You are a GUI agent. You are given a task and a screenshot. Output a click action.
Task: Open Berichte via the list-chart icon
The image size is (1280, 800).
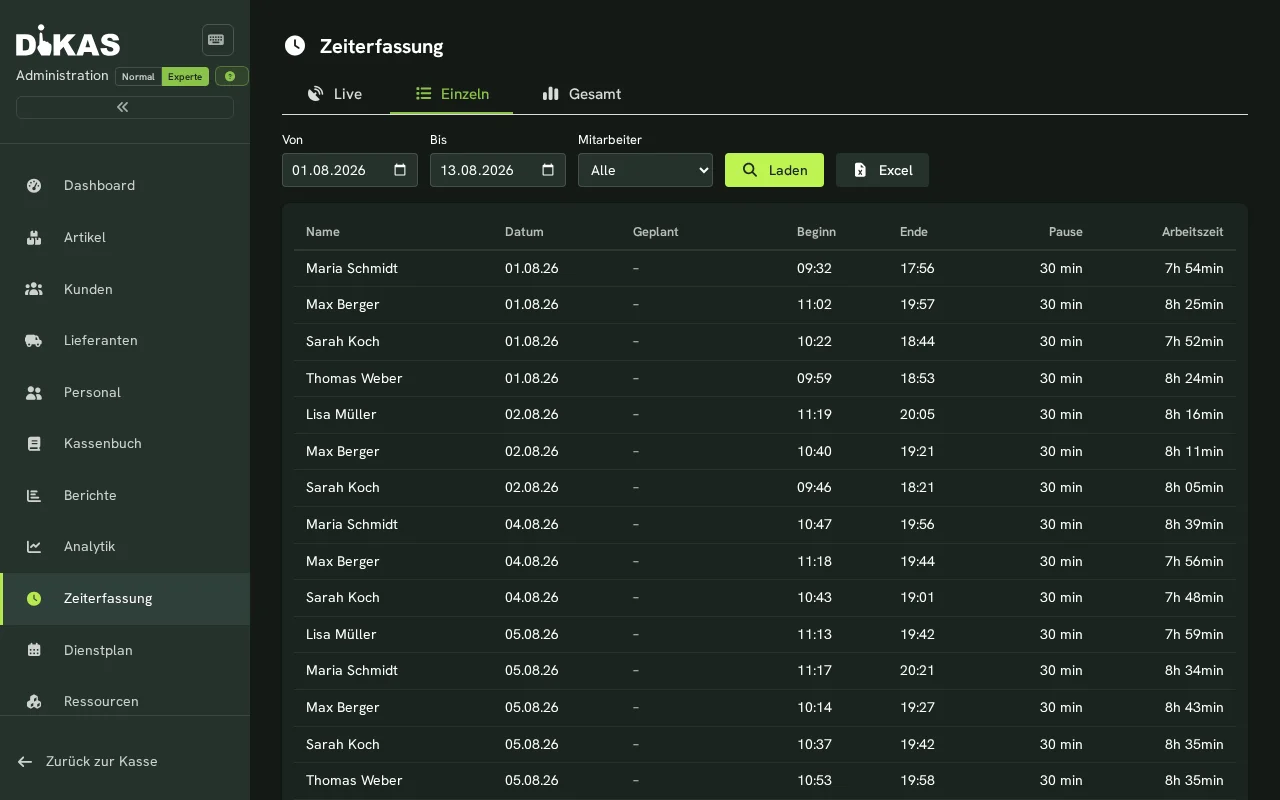pos(34,496)
